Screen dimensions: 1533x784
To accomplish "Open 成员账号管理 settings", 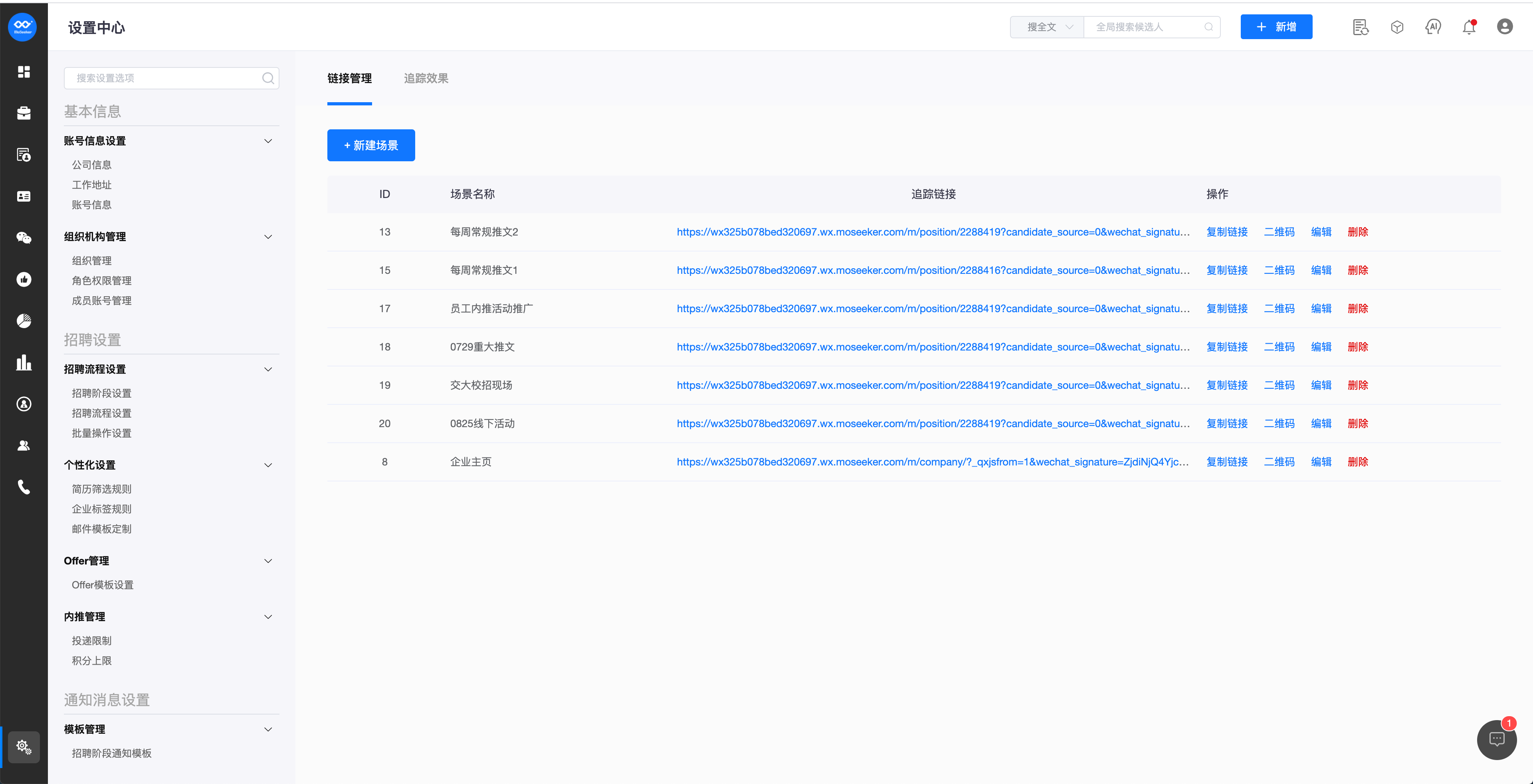I will [x=102, y=301].
